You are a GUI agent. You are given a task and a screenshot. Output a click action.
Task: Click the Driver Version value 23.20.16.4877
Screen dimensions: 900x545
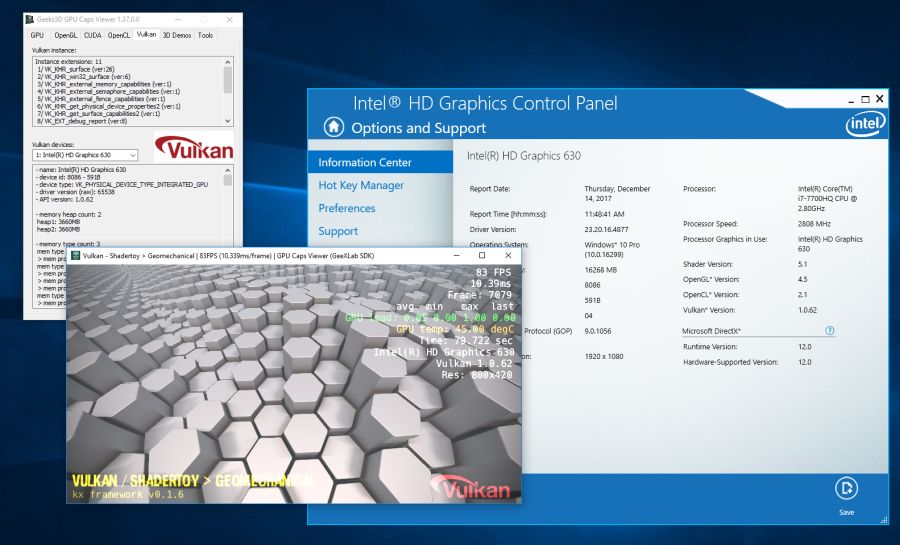606,229
